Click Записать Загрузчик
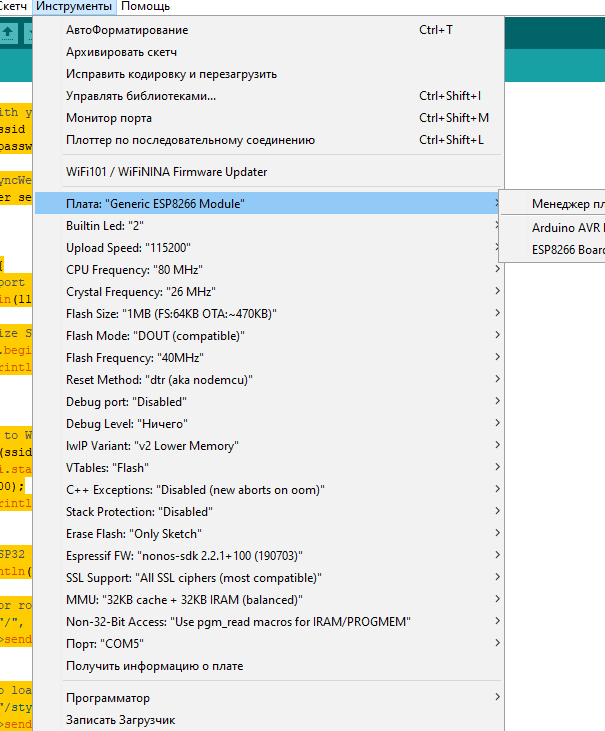The image size is (605, 731). (269, 719)
